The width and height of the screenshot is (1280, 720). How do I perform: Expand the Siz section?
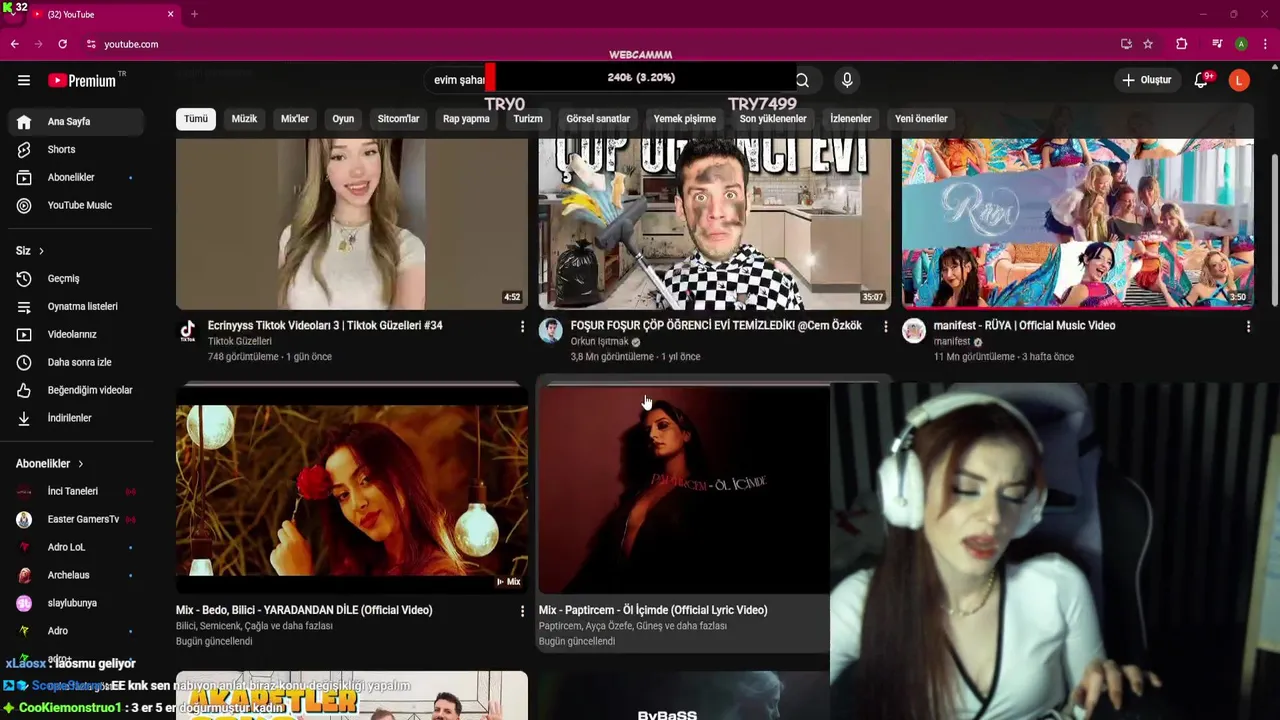(x=30, y=251)
